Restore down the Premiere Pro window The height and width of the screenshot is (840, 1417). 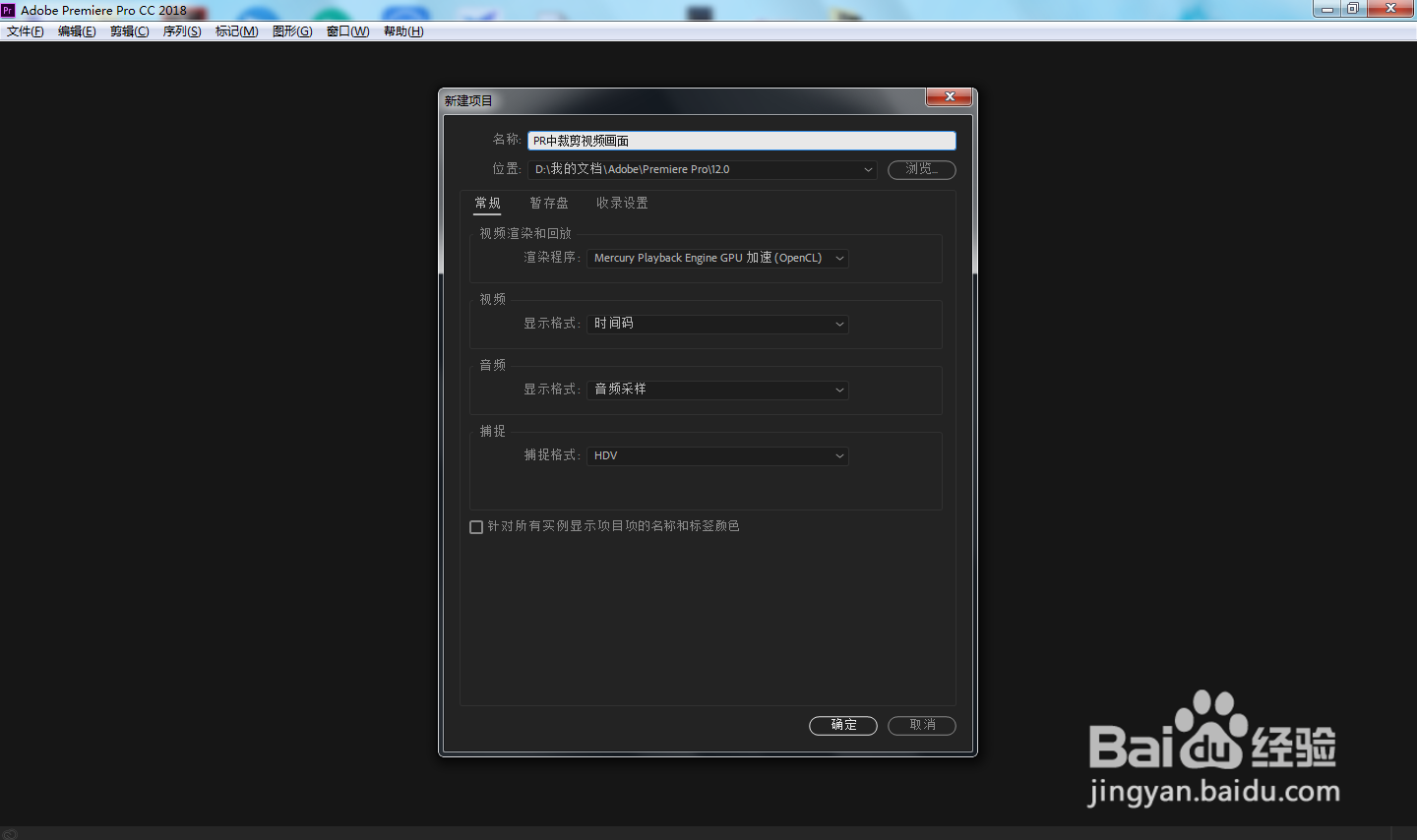(1354, 9)
